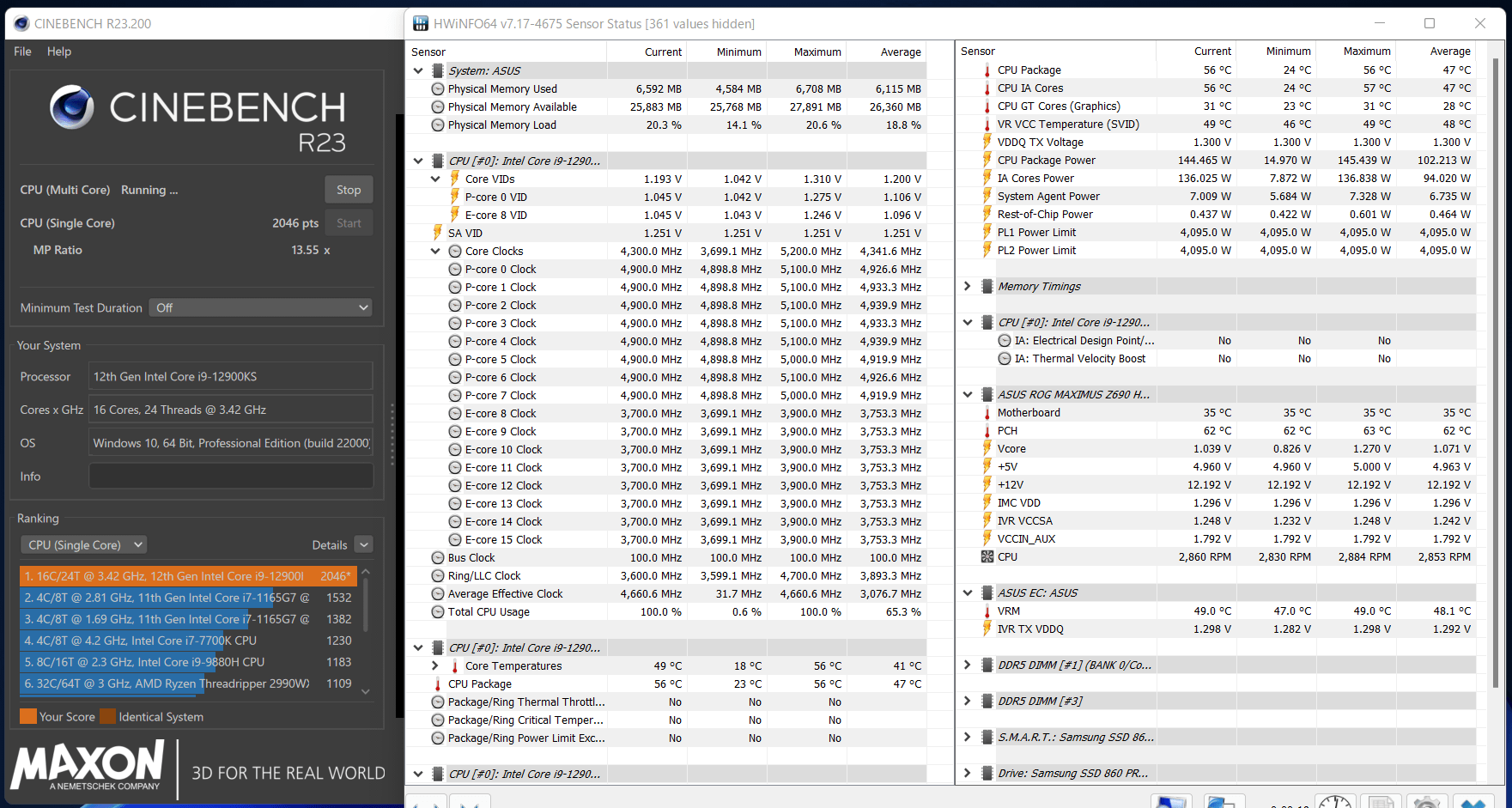
Task: Click the Details label in Ranking
Action: point(330,545)
